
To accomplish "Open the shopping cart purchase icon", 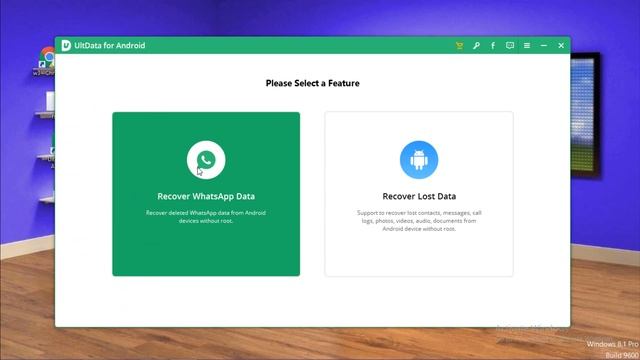I will pyautogui.click(x=459, y=46).
